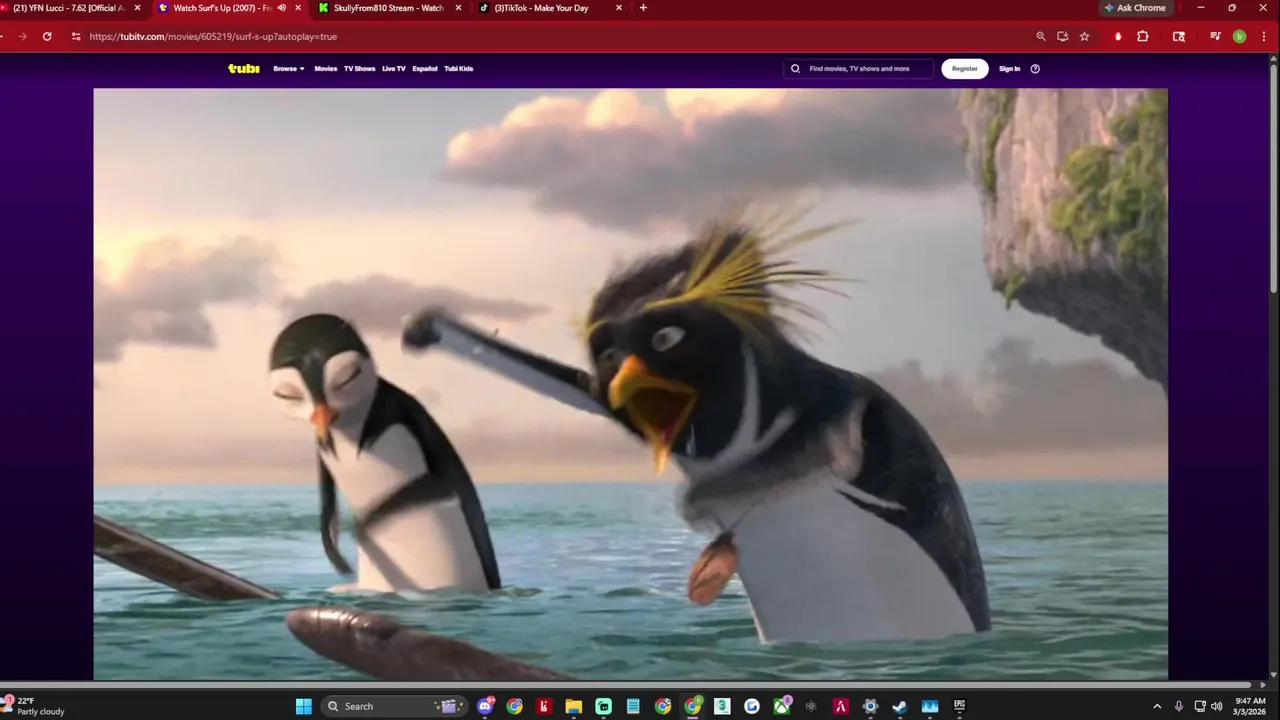Close the TikTok tab
The width and height of the screenshot is (1280, 720).
click(x=619, y=8)
